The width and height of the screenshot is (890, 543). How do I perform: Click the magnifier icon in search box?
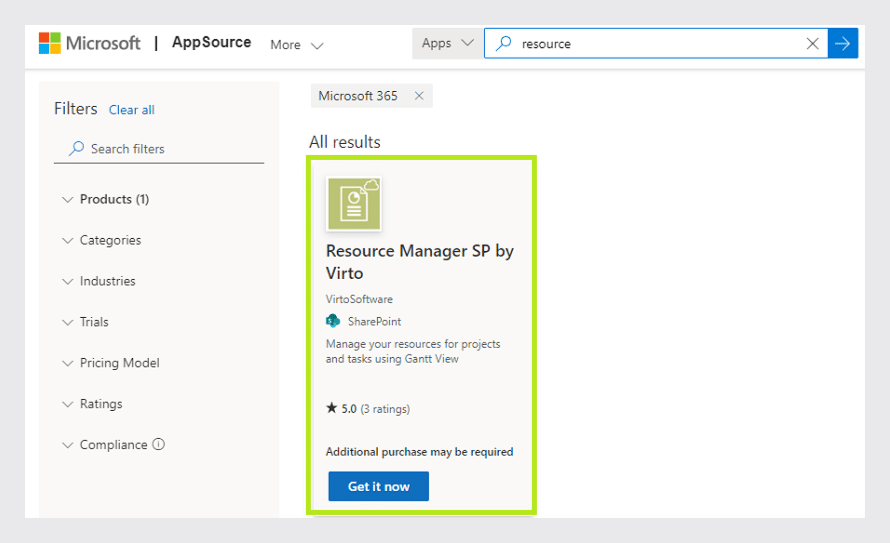(503, 44)
